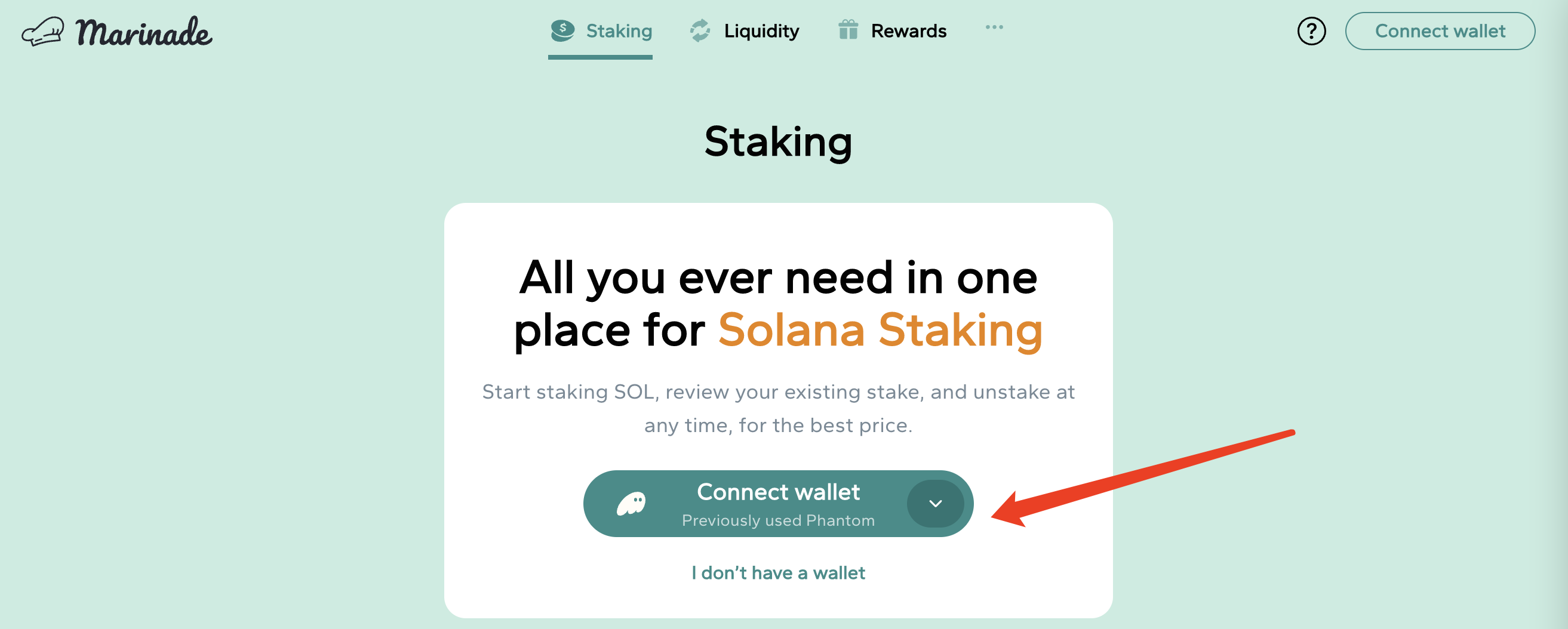Open the I don't have a wallet link
This screenshot has width=1568, height=629.
pyautogui.click(x=778, y=573)
